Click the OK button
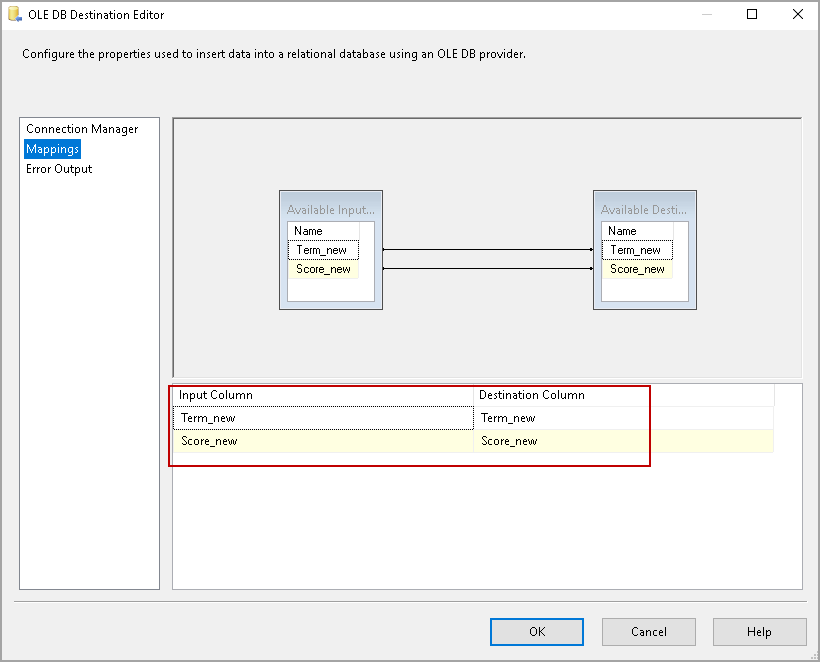820x662 pixels. coord(536,632)
